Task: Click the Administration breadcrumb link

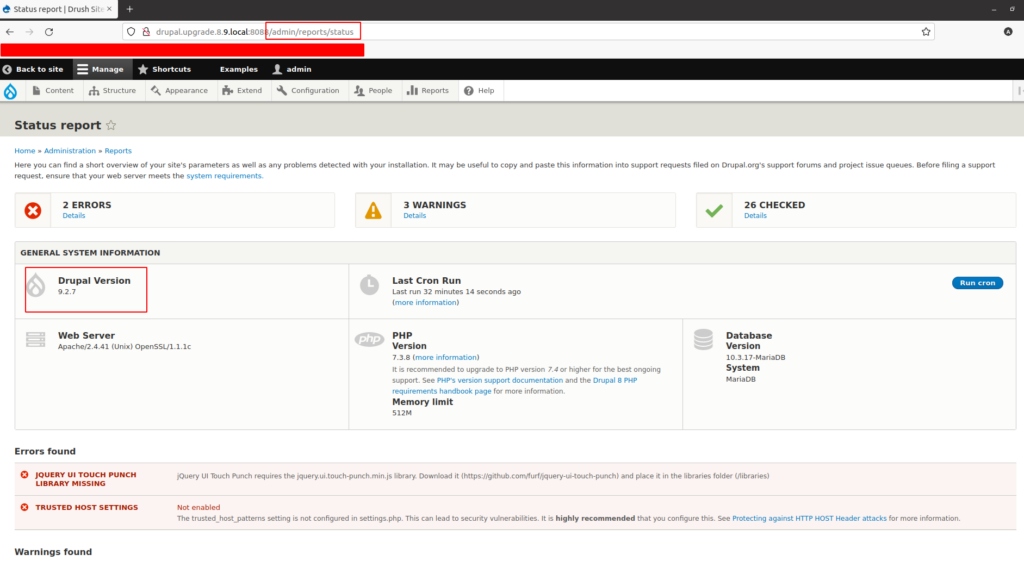Action: 70,151
